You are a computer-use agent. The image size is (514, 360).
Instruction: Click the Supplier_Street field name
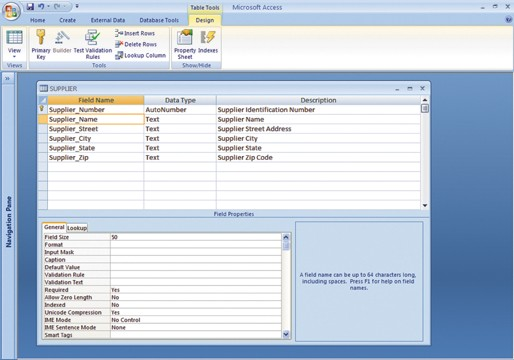pos(73,129)
